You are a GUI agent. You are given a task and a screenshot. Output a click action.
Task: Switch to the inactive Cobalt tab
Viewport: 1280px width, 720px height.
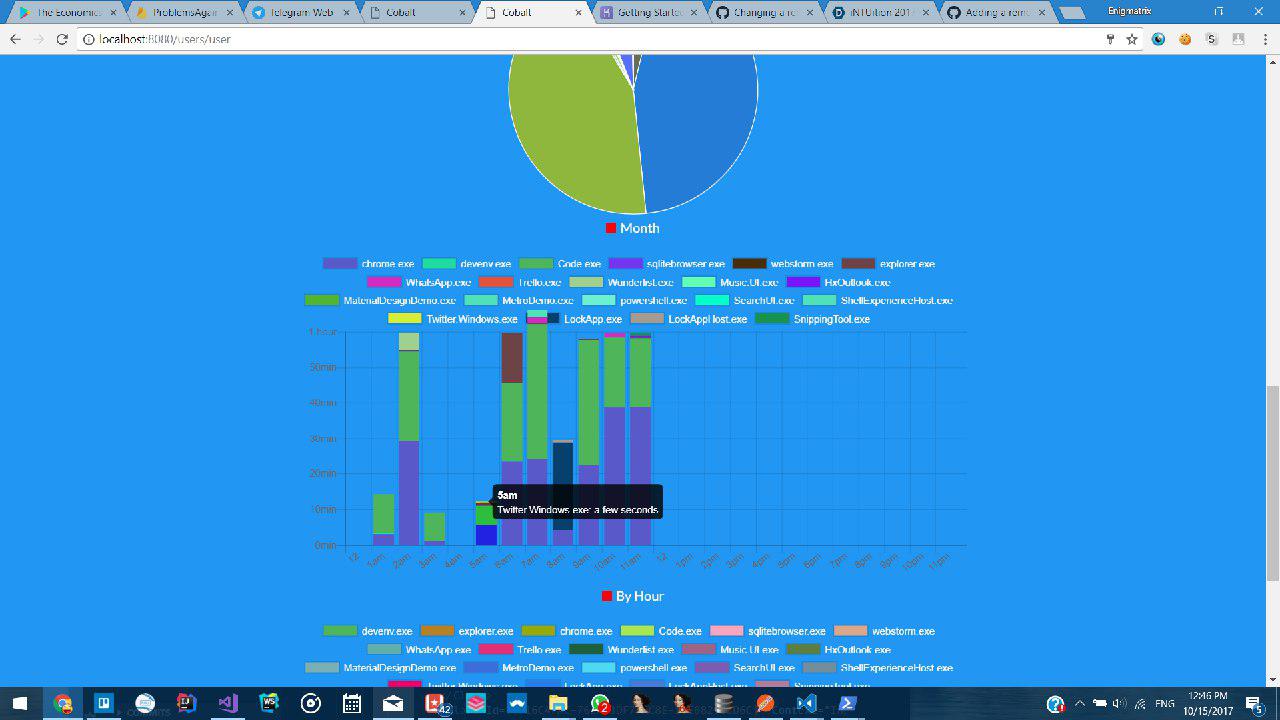click(x=417, y=13)
